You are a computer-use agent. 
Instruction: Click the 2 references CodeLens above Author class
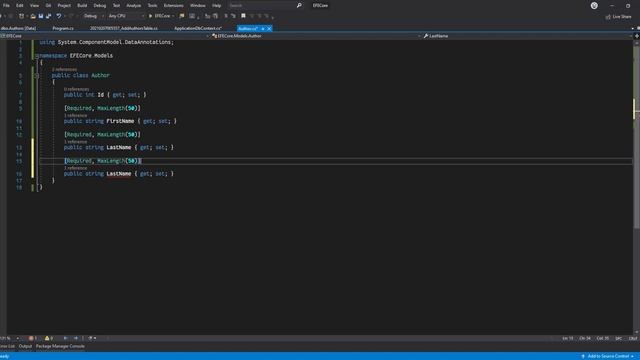64,69
